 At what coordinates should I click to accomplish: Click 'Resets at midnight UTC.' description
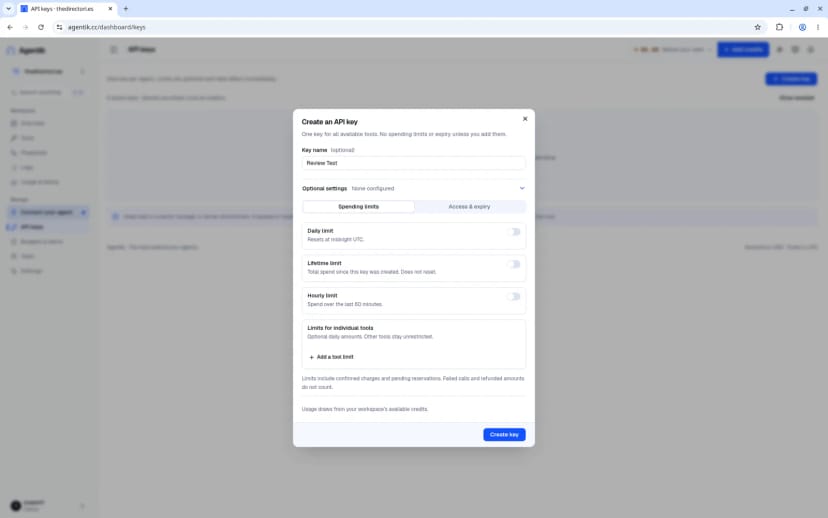pyautogui.click(x=336, y=240)
